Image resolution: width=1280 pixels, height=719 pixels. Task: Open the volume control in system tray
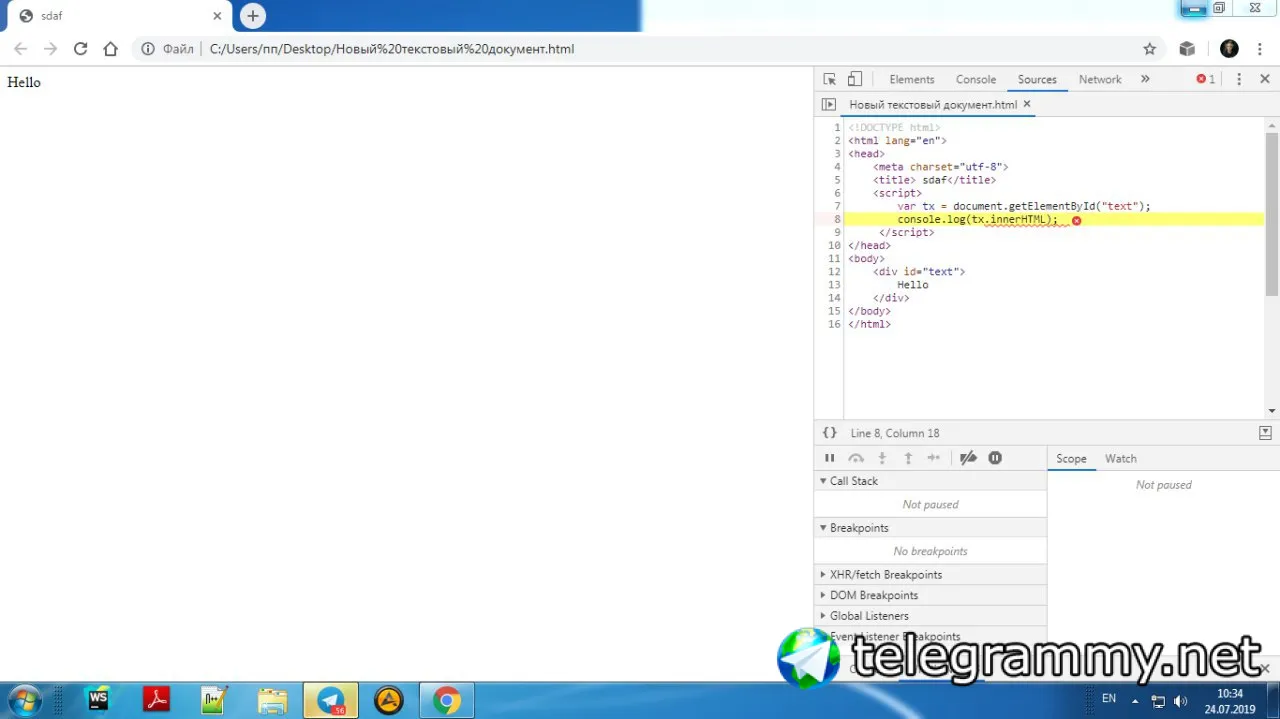pyautogui.click(x=1180, y=701)
